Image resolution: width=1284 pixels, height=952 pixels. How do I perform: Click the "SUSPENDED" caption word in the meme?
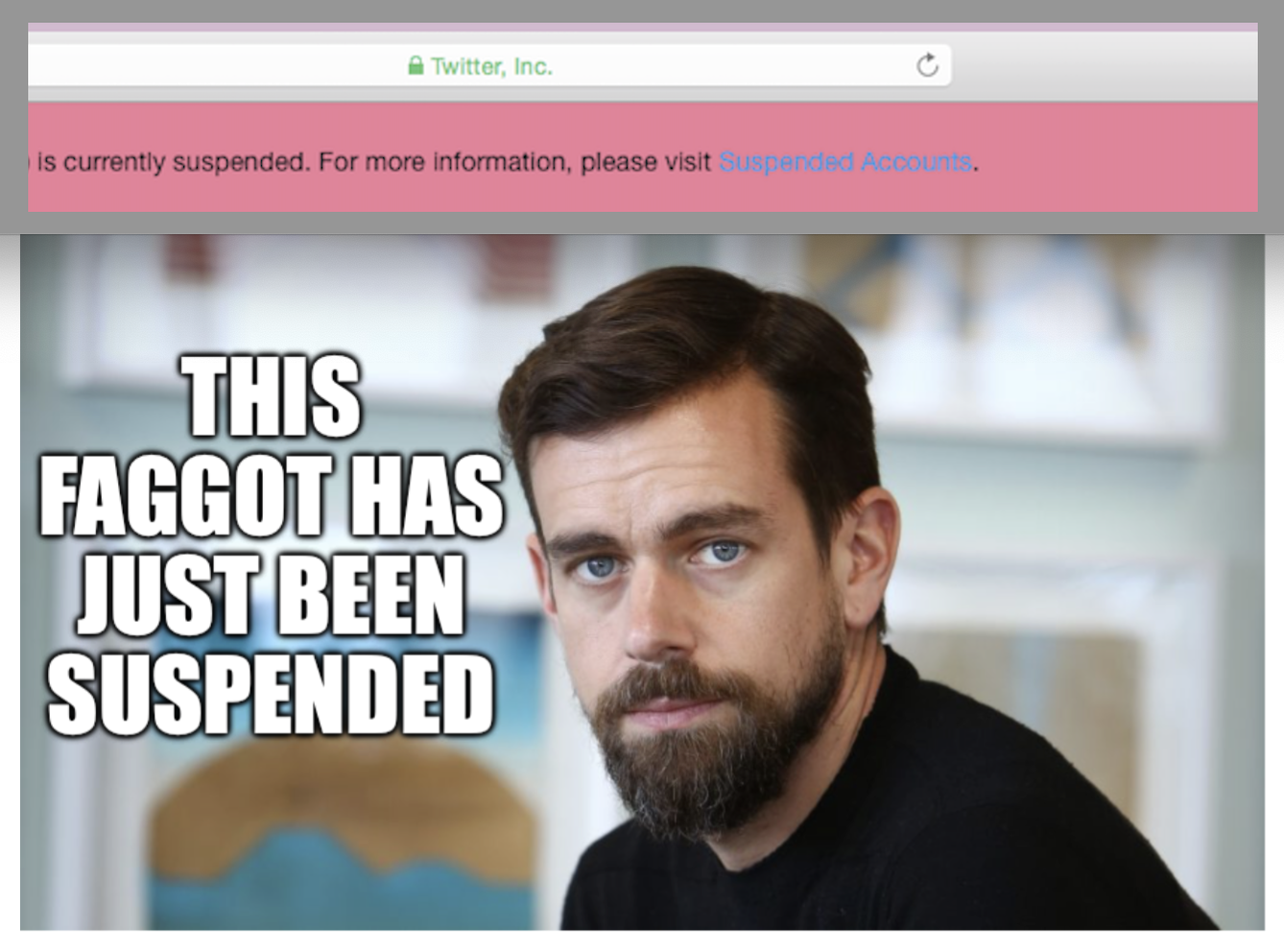tap(272, 693)
